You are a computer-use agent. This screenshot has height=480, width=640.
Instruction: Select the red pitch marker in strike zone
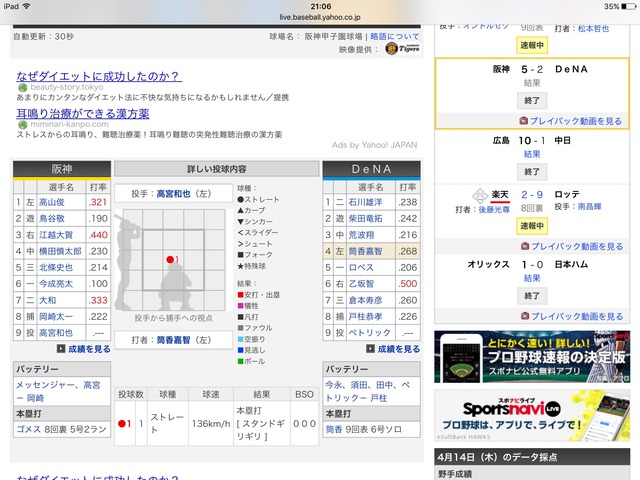coord(170,259)
